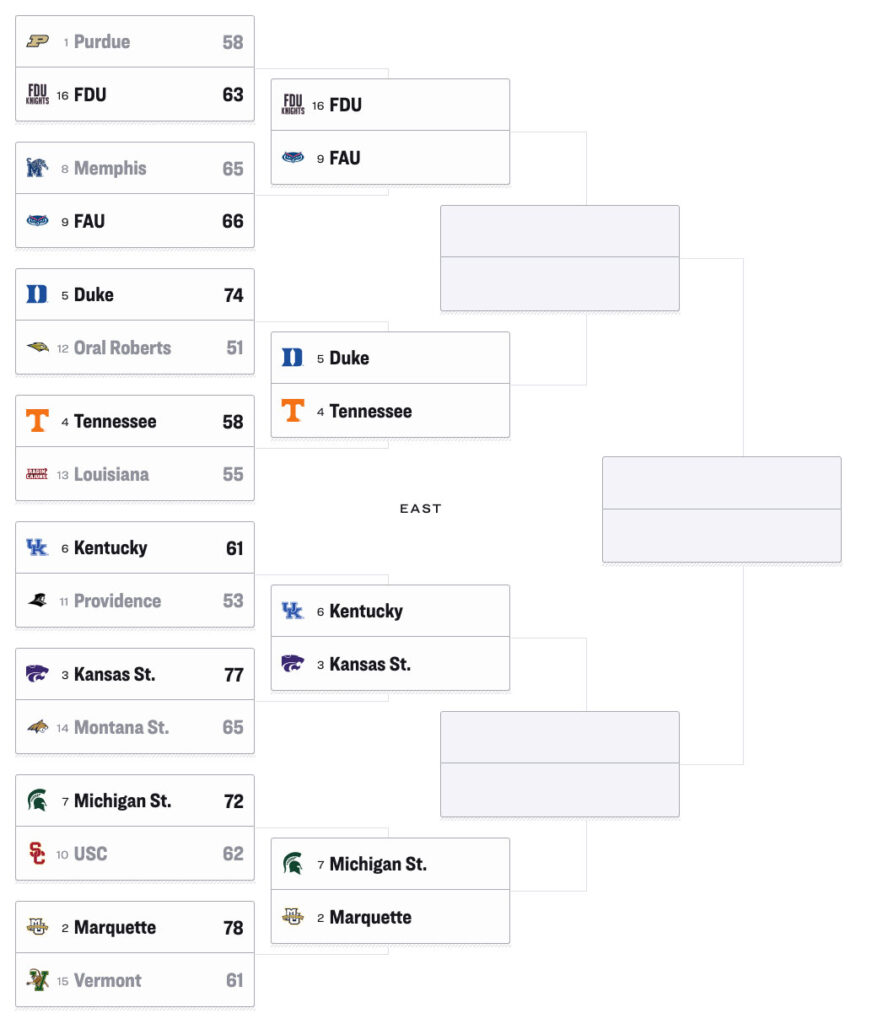Select FAU in the second-round matchup

click(x=390, y=158)
